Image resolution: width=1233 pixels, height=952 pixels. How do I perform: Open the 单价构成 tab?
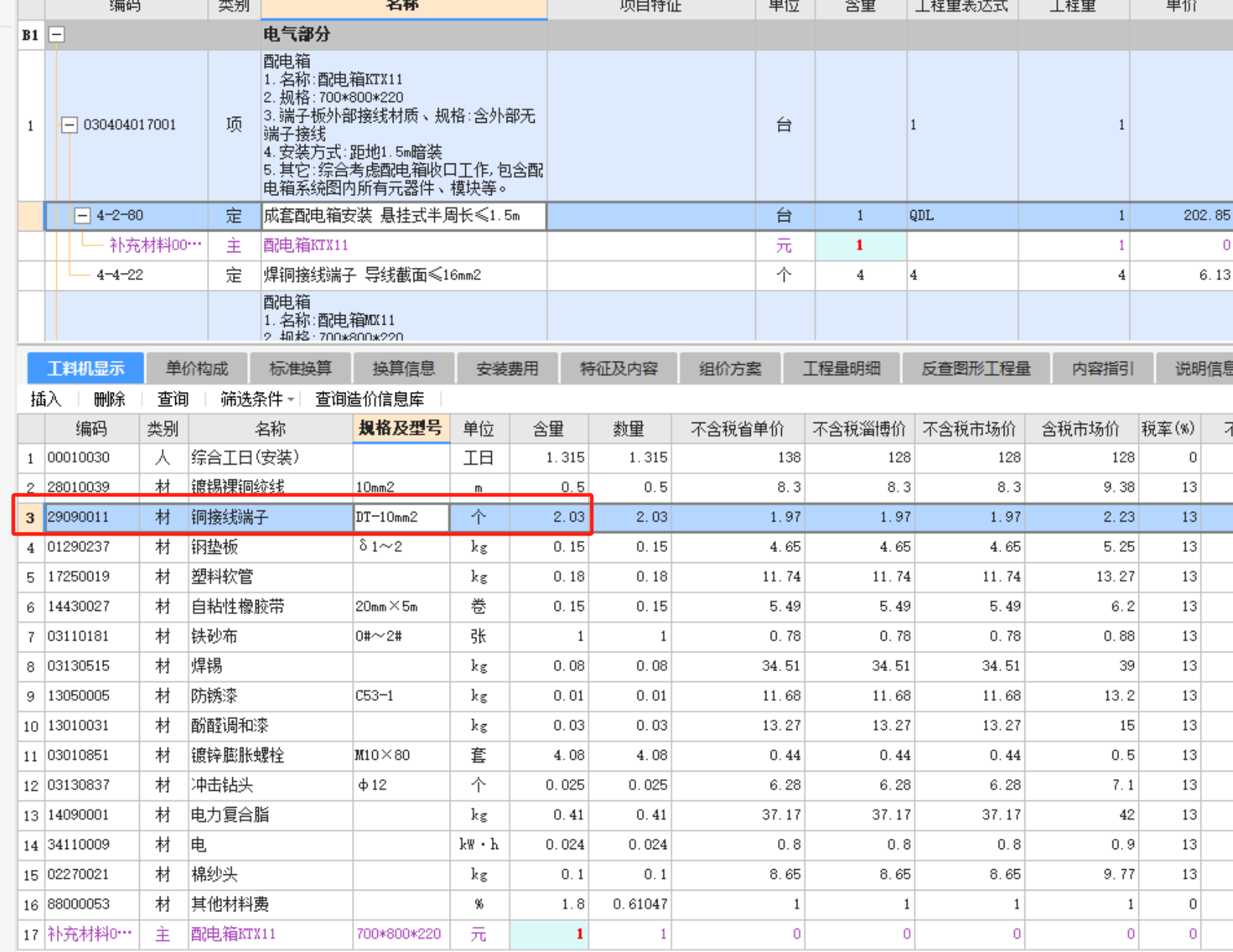click(x=196, y=368)
